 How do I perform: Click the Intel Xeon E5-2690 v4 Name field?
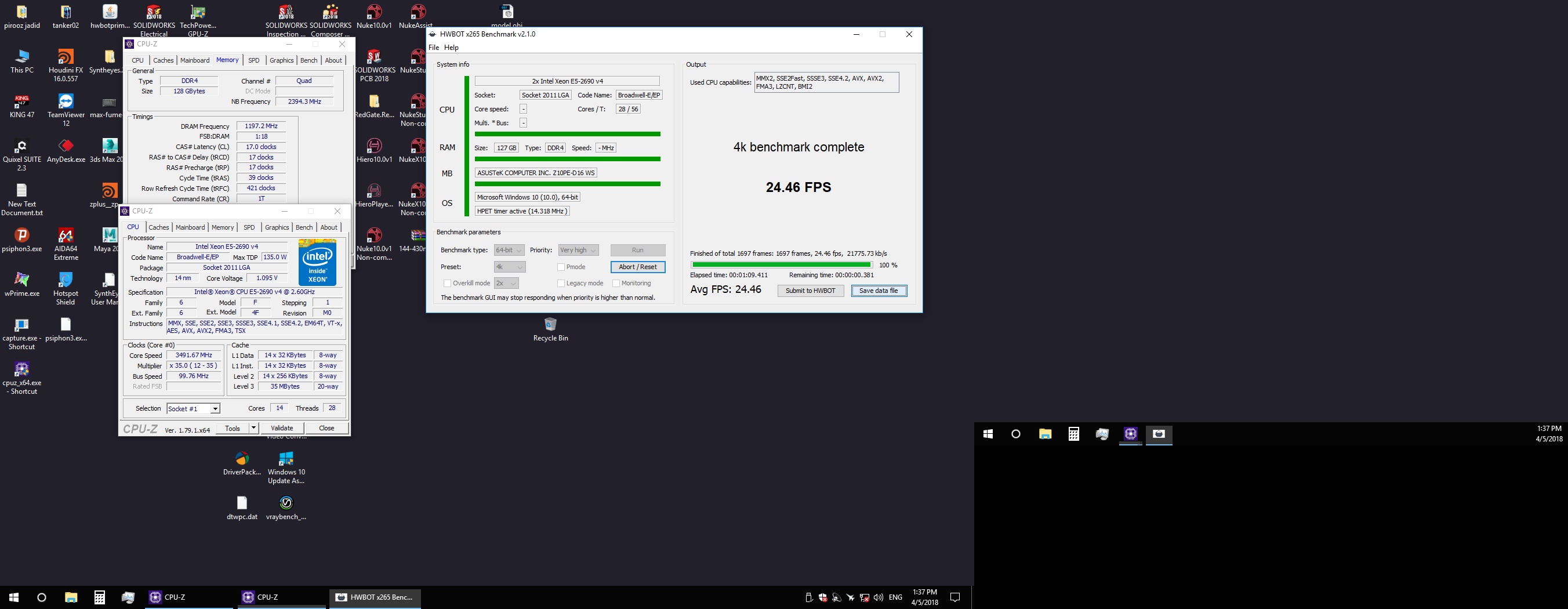[226, 246]
